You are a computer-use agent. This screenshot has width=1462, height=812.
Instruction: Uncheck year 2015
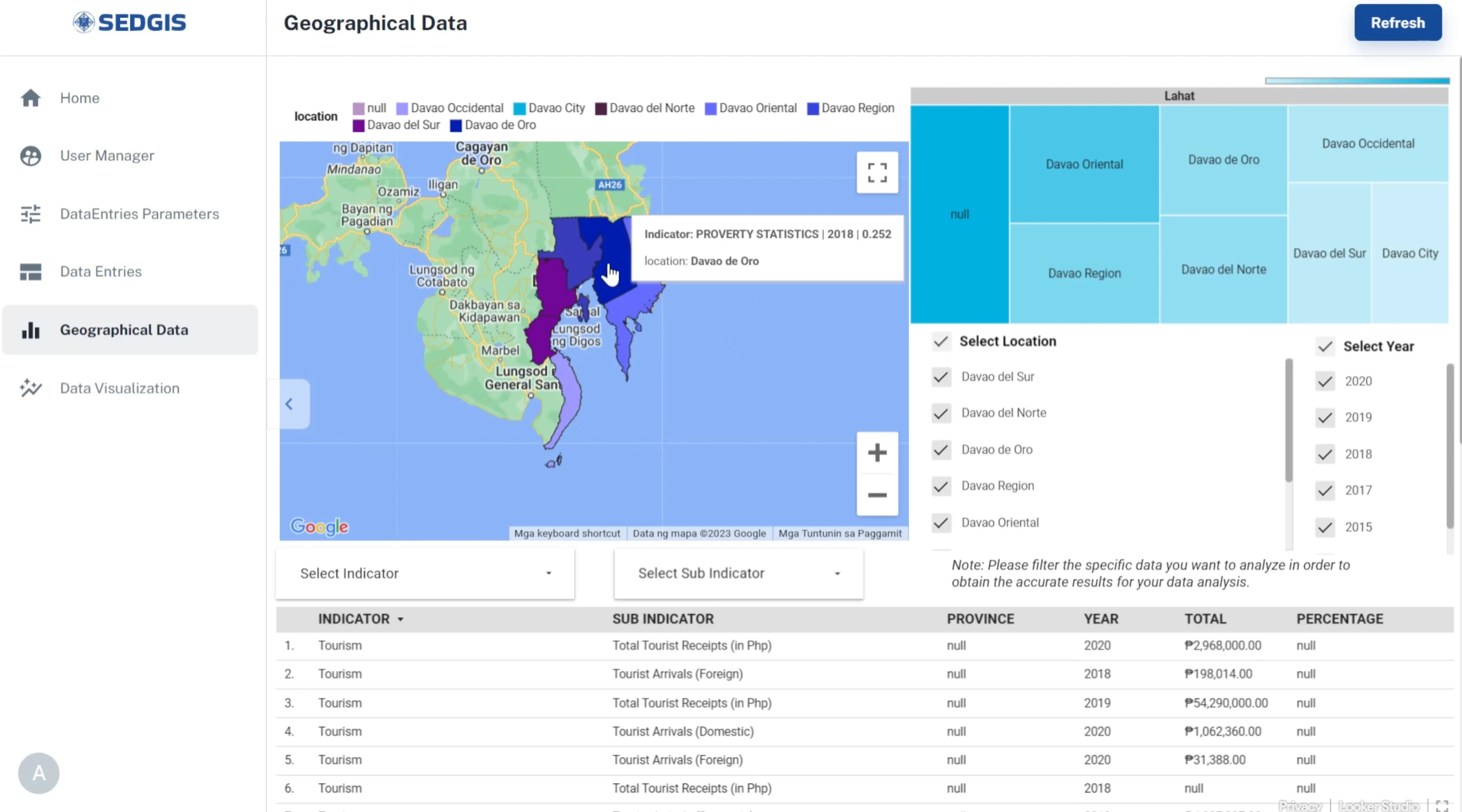coord(1325,527)
